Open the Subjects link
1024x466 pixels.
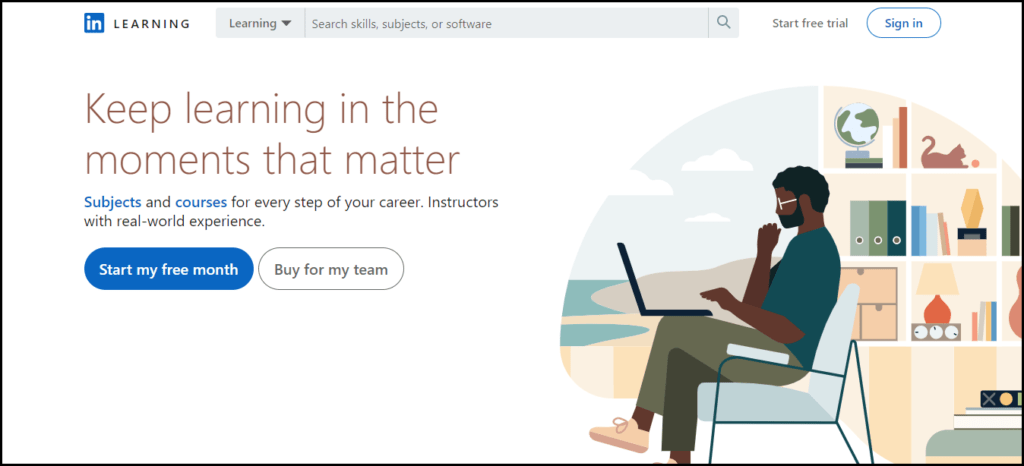[112, 202]
